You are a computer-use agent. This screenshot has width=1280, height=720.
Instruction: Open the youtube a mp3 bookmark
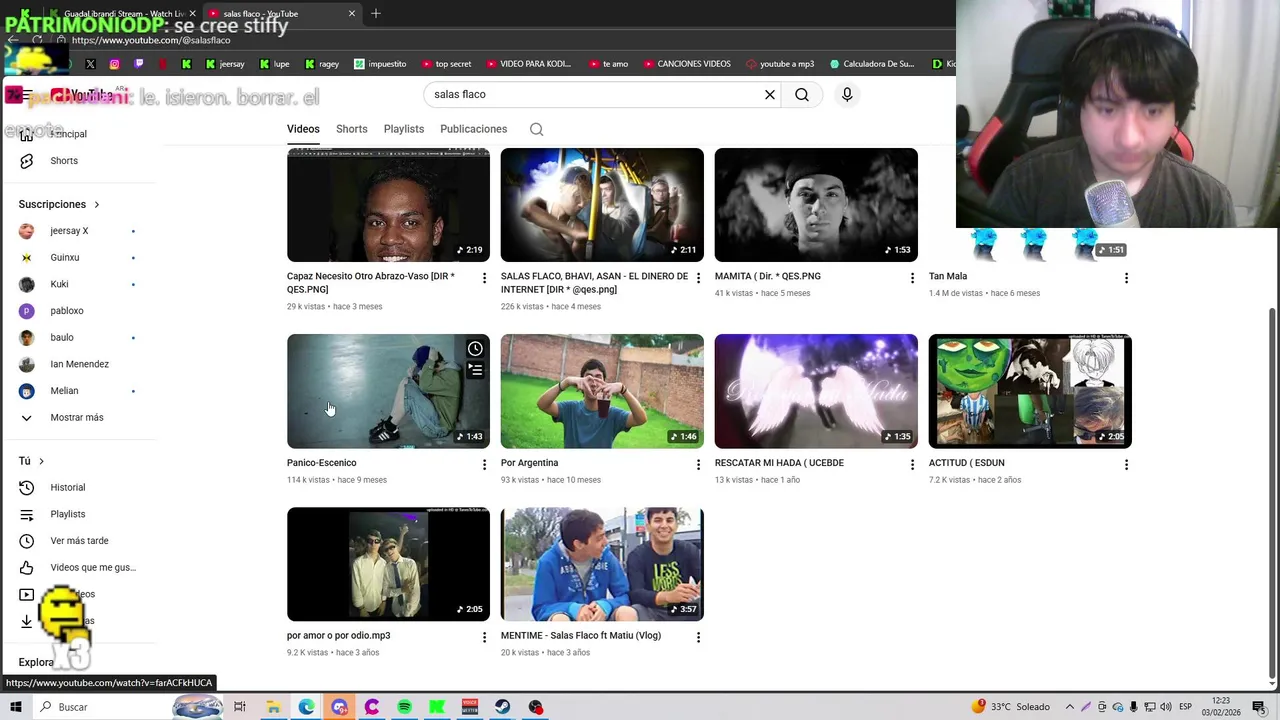(x=780, y=64)
